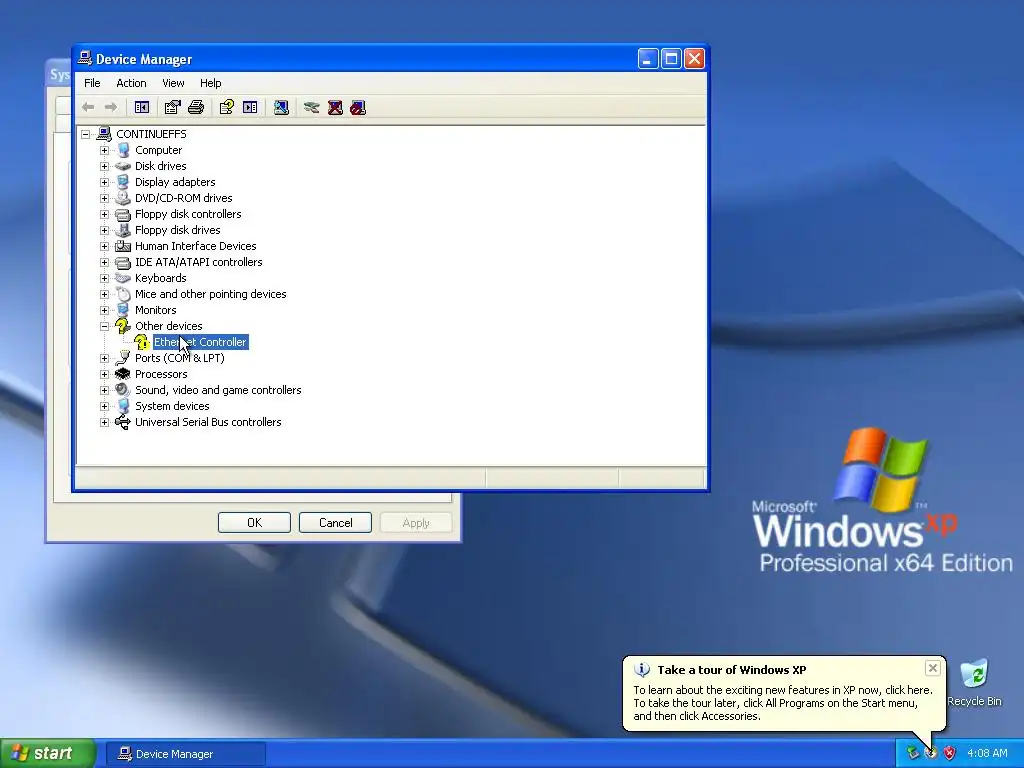Expand the Monitors node
The width and height of the screenshot is (1024, 768).
104,310
